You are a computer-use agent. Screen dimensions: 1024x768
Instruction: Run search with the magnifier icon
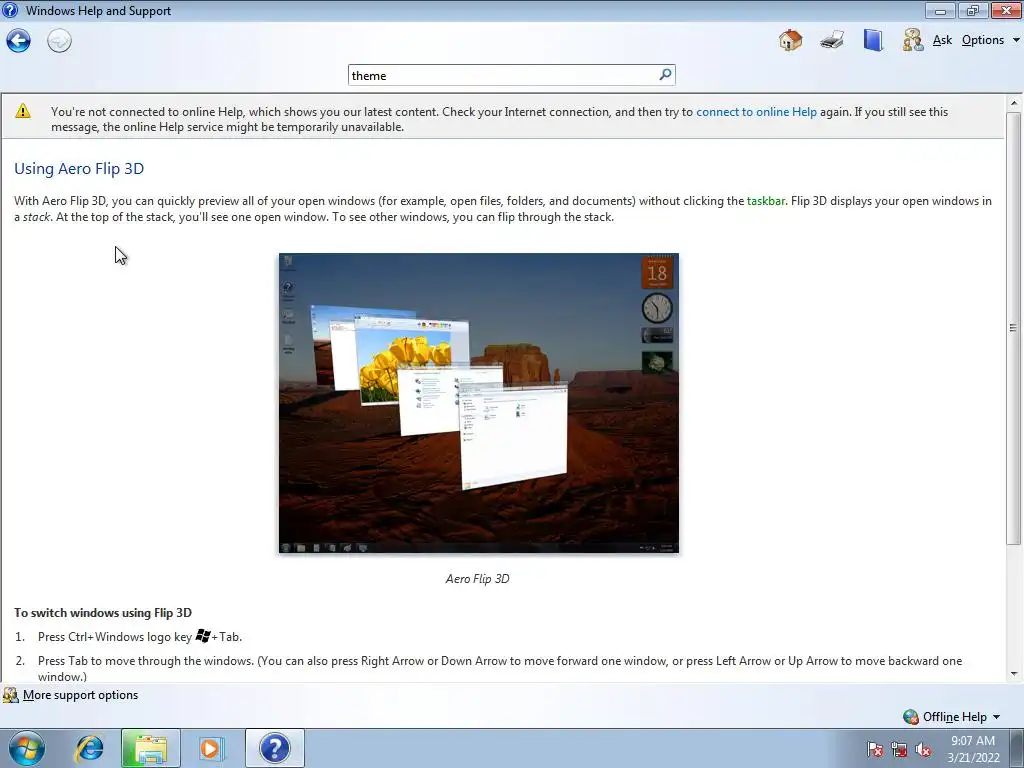coord(665,75)
